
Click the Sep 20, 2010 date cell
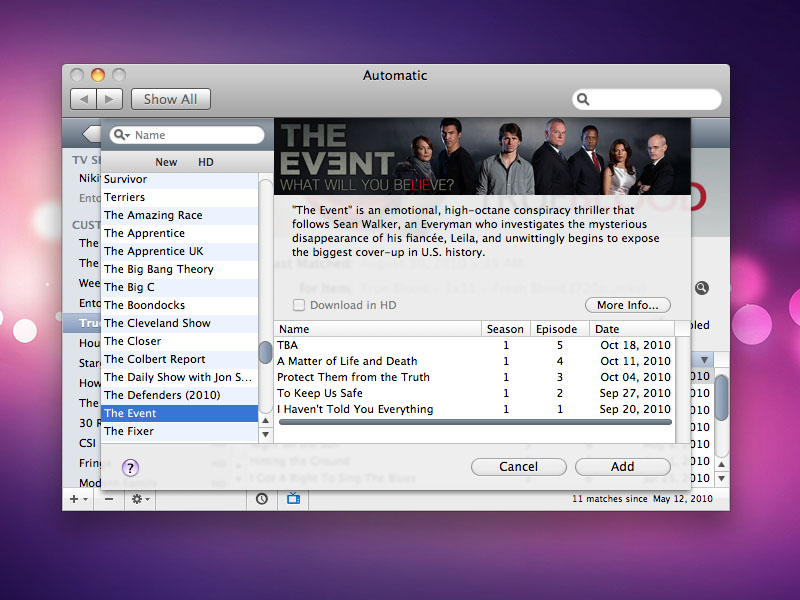click(635, 409)
